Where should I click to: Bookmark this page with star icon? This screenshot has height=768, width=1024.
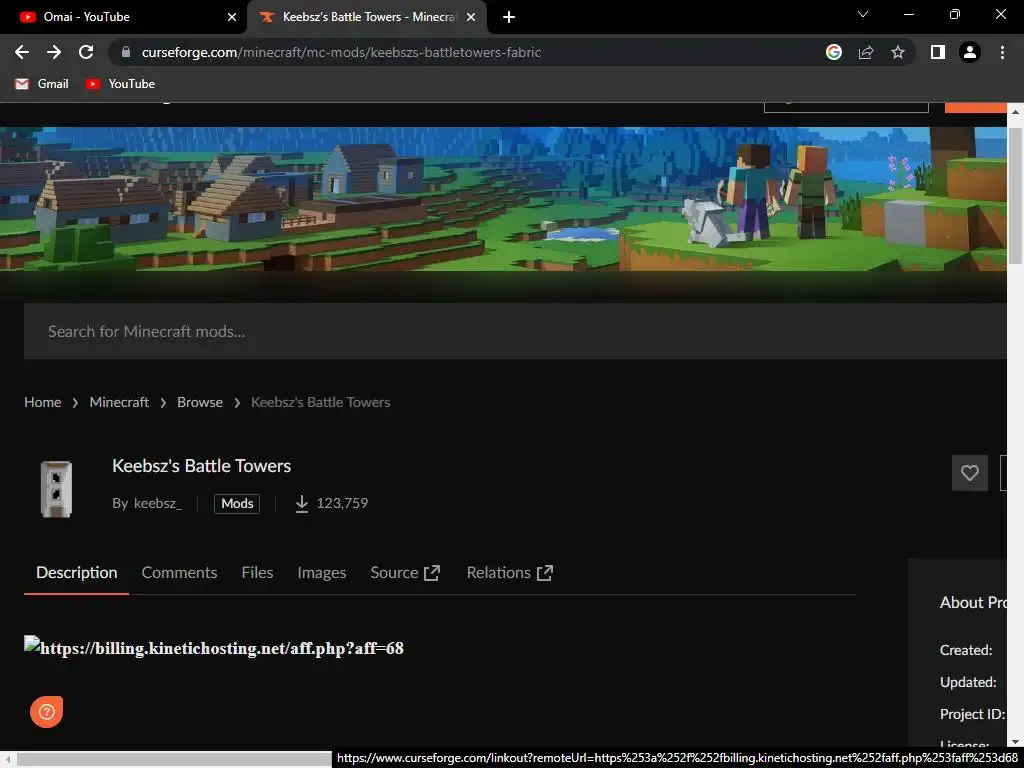coord(898,52)
